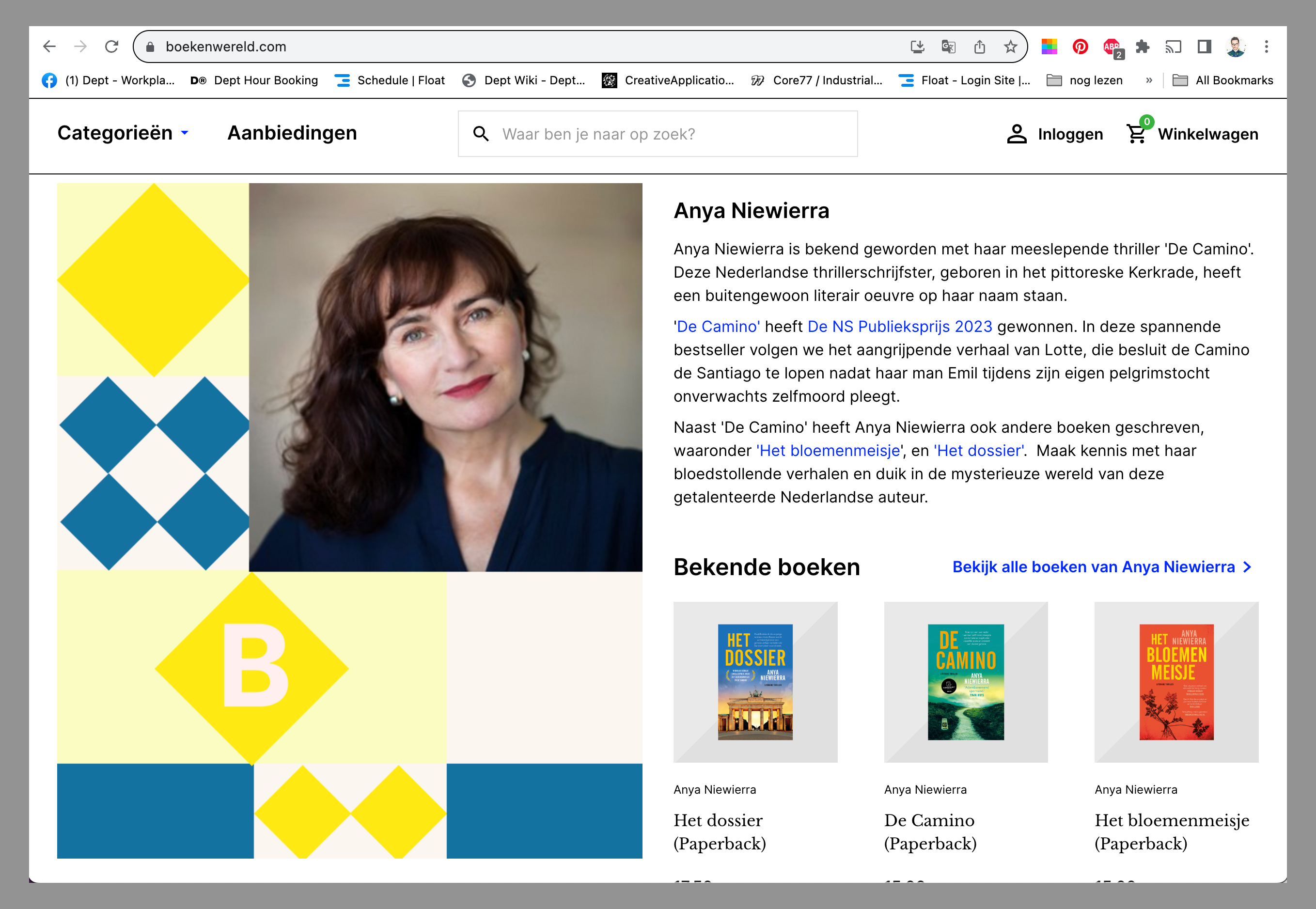Click the De Camino book cover thumbnail
Image resolution: width=1316 pixels, height=909 pixels.
[966, 682]
